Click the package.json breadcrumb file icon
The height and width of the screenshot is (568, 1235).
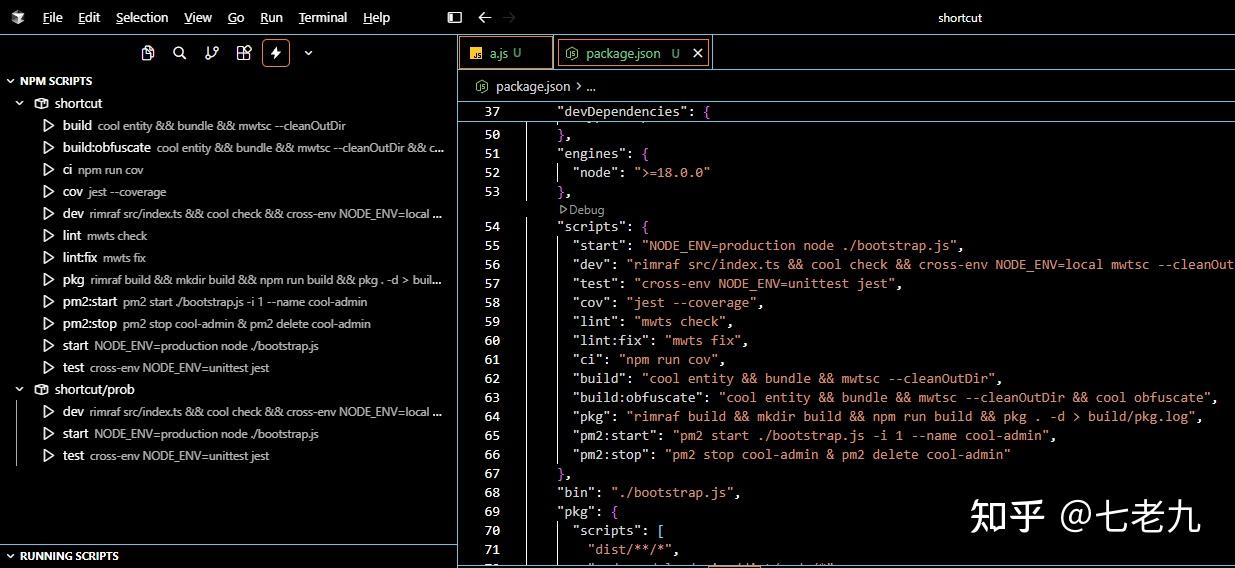point(481,87)
